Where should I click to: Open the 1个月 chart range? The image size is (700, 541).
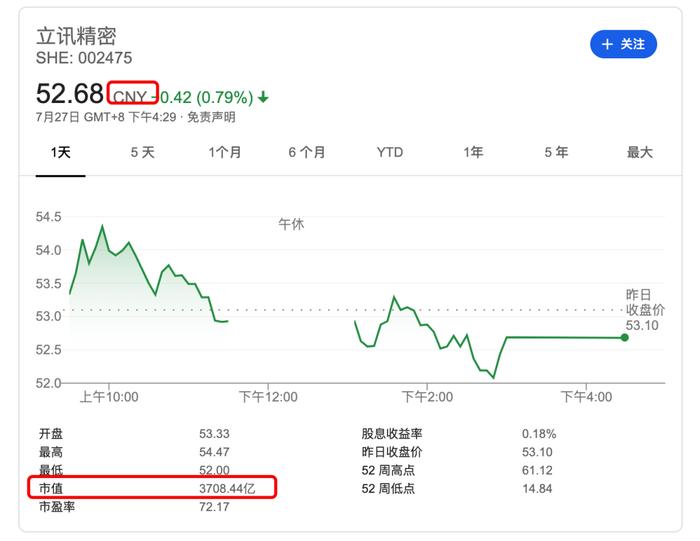(x=225, y=153)
